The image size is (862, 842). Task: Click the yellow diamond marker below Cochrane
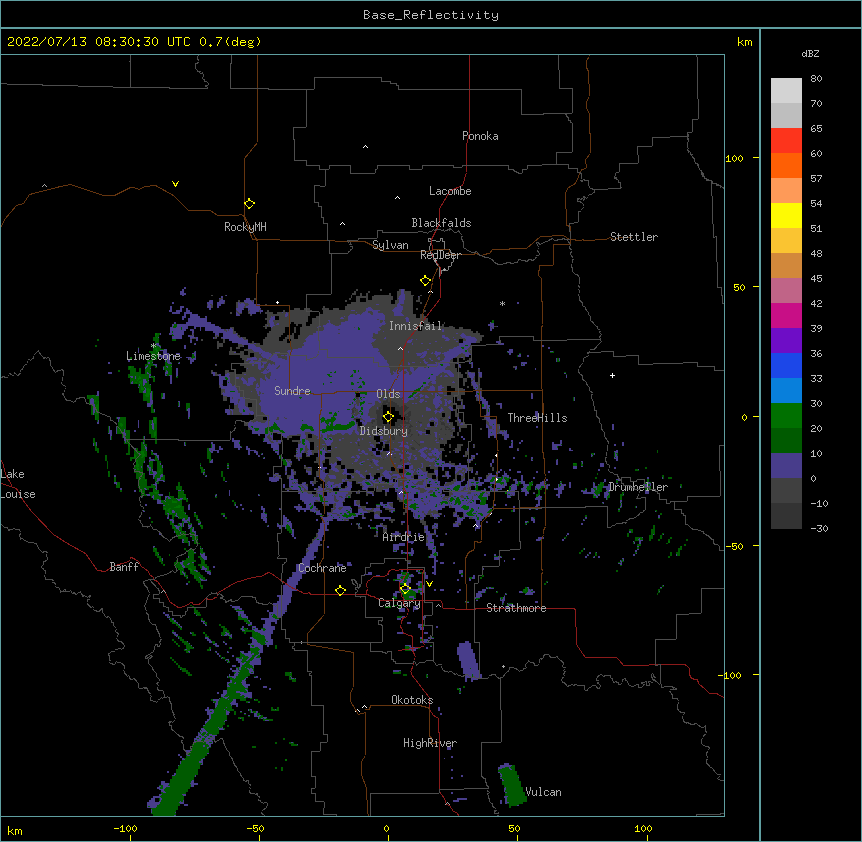[340, 590]
